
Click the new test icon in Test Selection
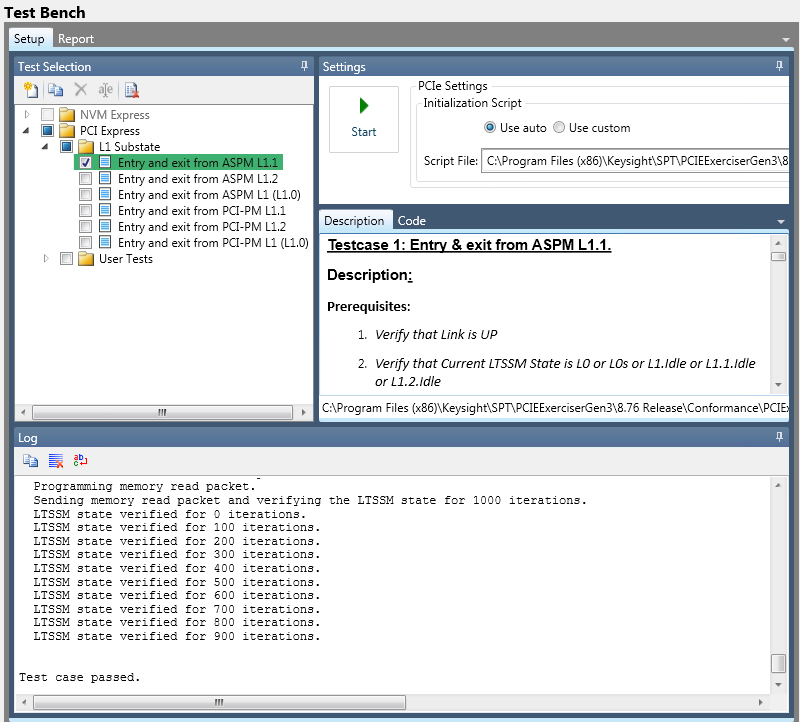31,90
